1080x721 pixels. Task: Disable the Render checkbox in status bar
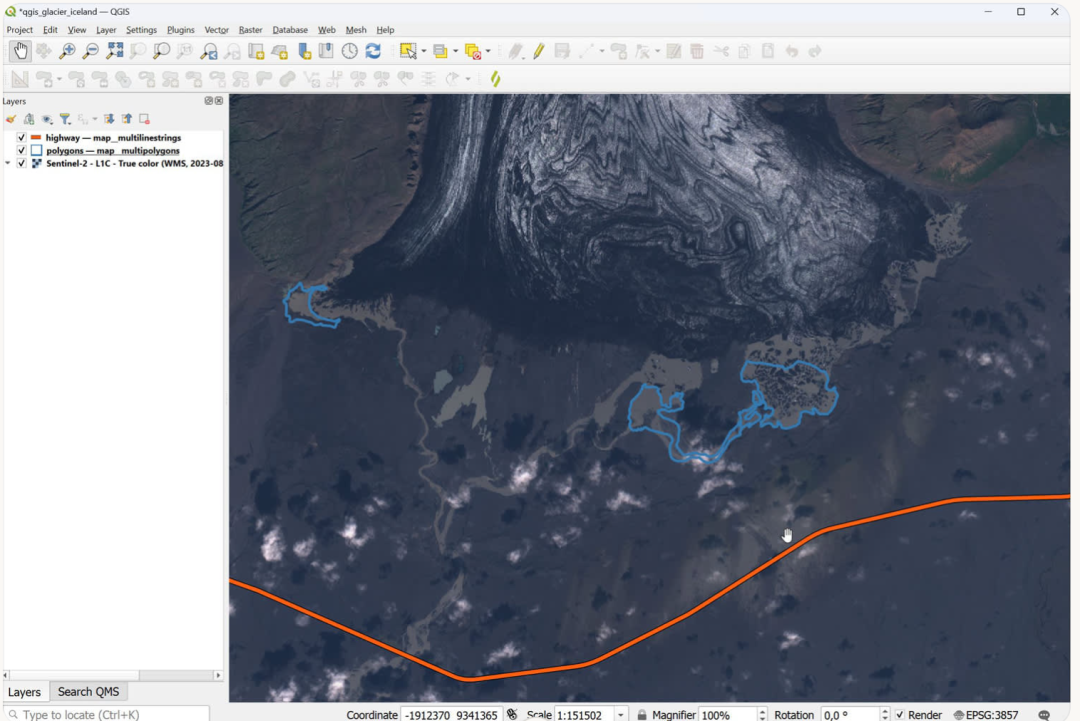coord(900,715)
